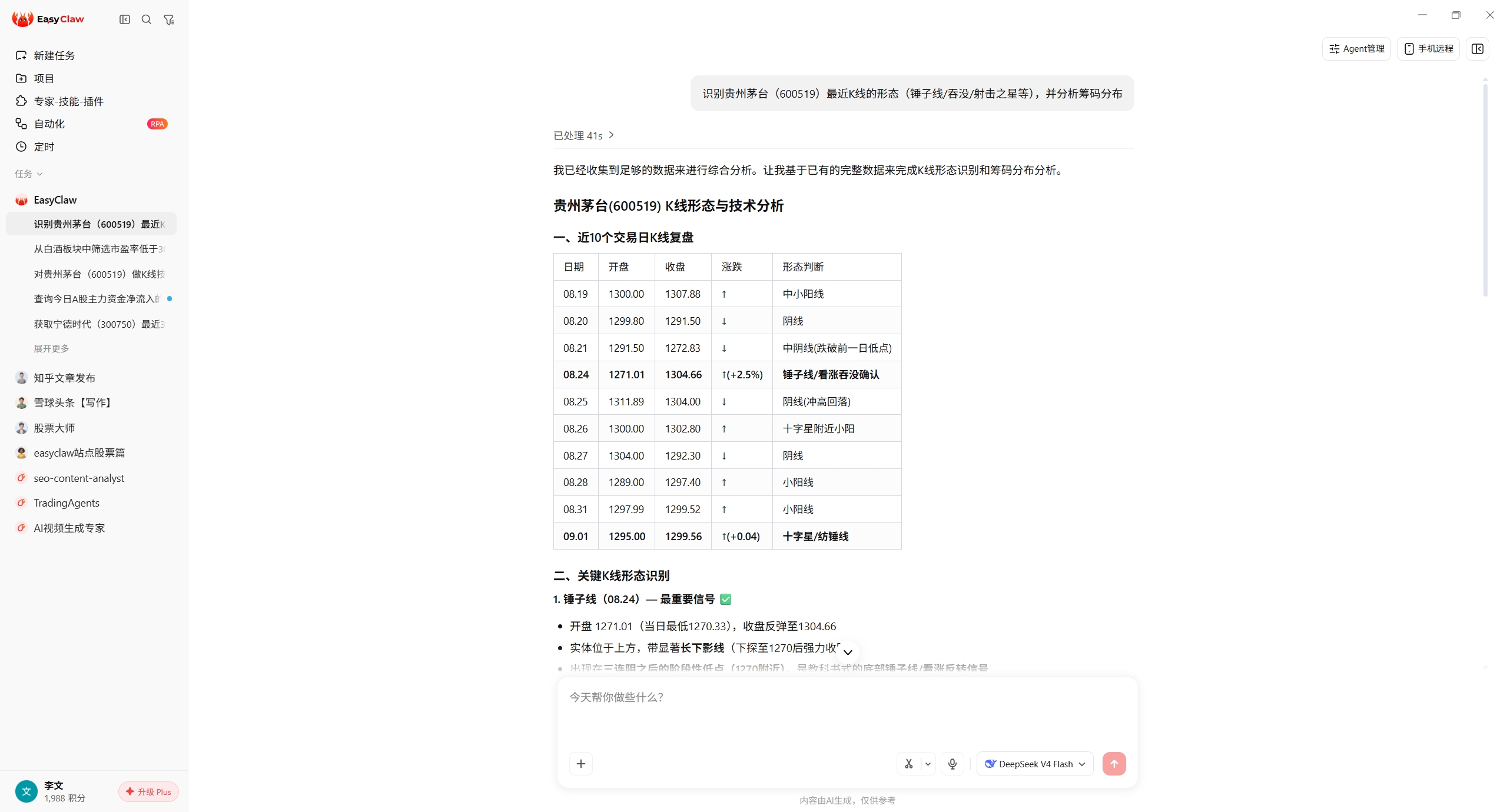Viewport: 1507px width, 812px height.
Task: Click the user message bubble text
Action: tap(912, 94)
